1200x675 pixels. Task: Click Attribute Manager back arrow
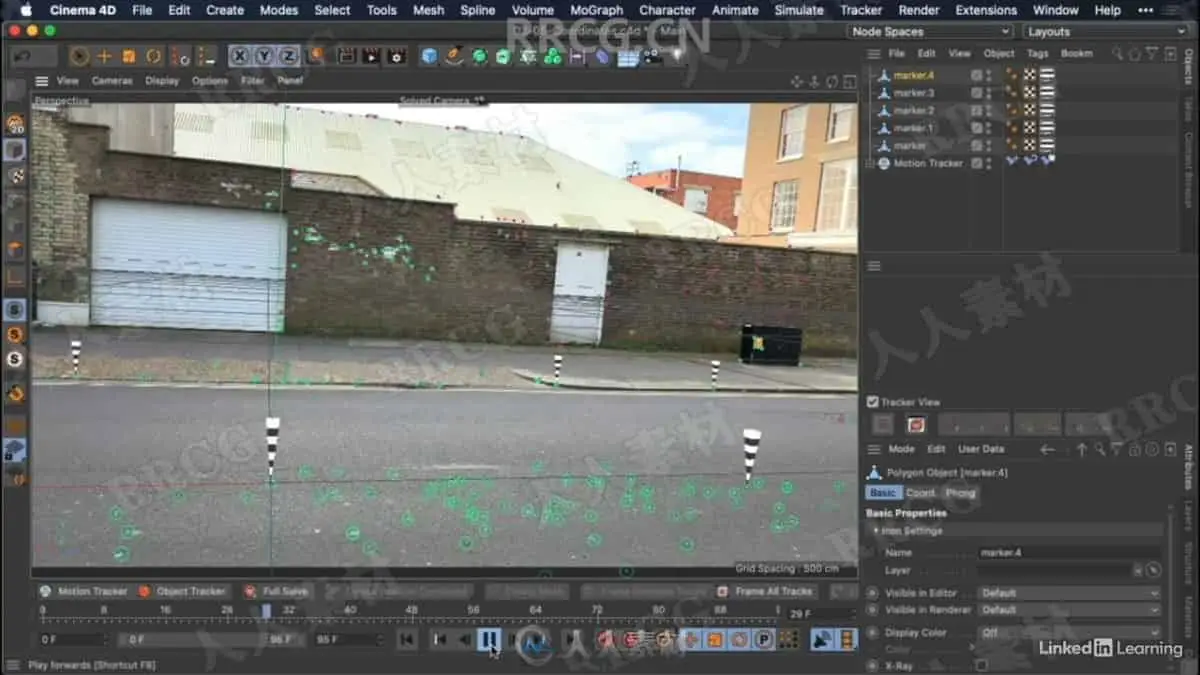(1047, 449)
